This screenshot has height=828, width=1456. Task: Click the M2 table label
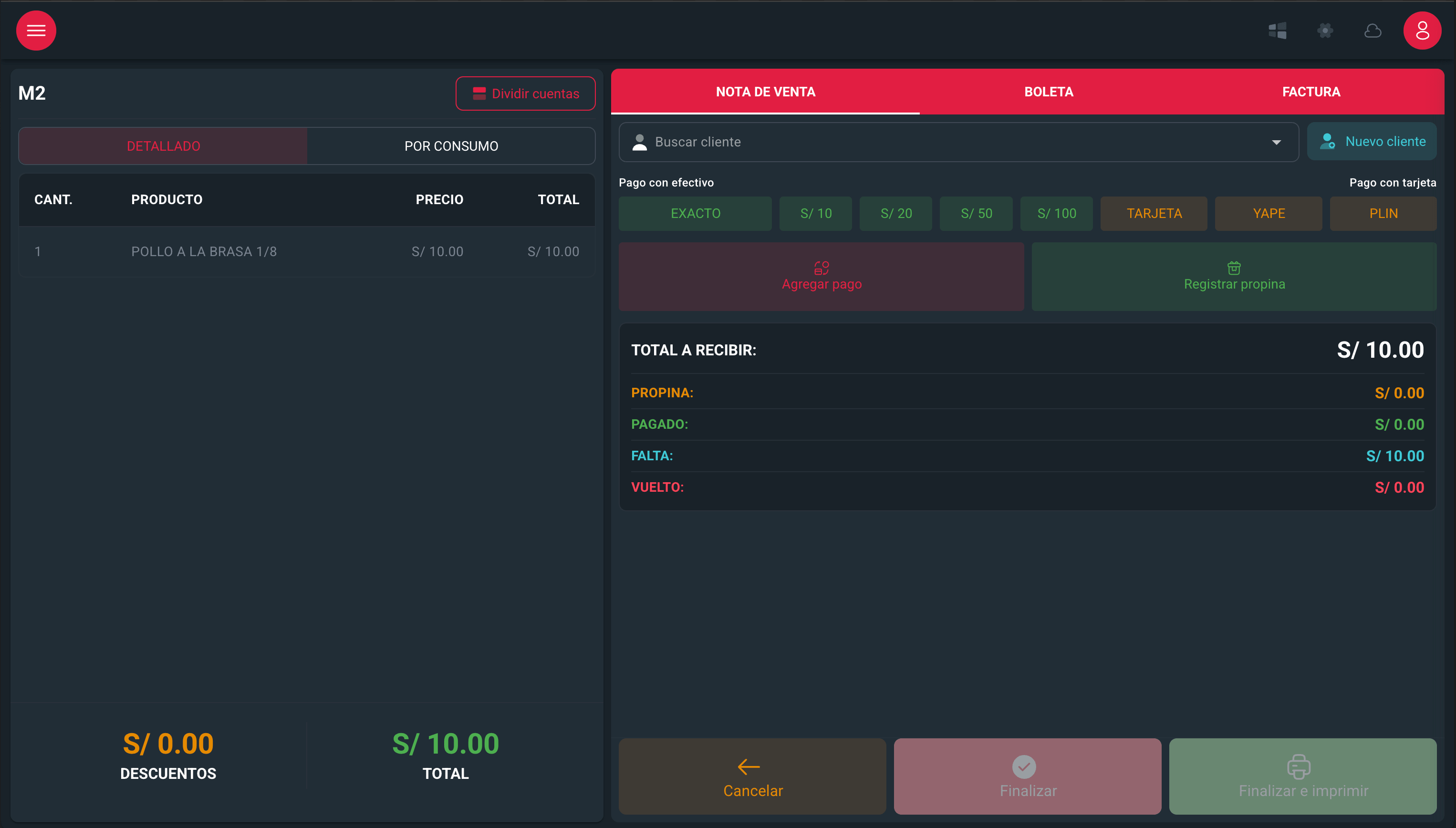[32, 93]
